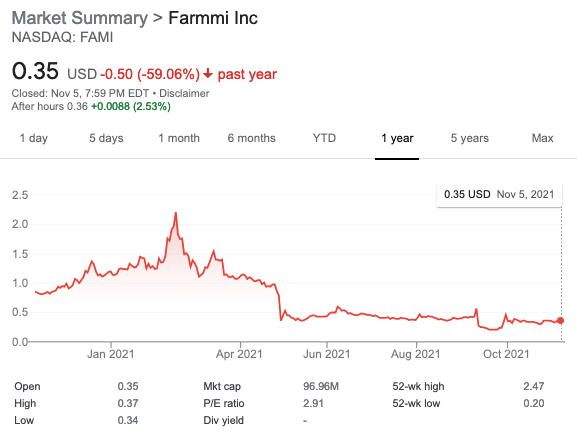Viewport: 577px width, 432px height.
Task: Click the Farmmi Inc title
Action: tap(213, 18)
